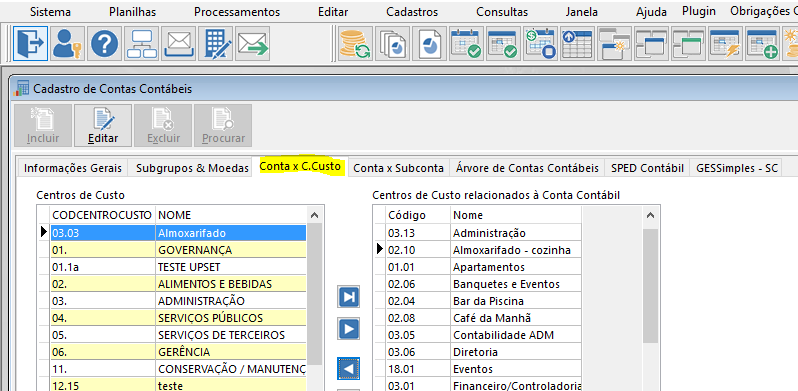Click the Incluir button
798x391 pixels.
[43, 125]
